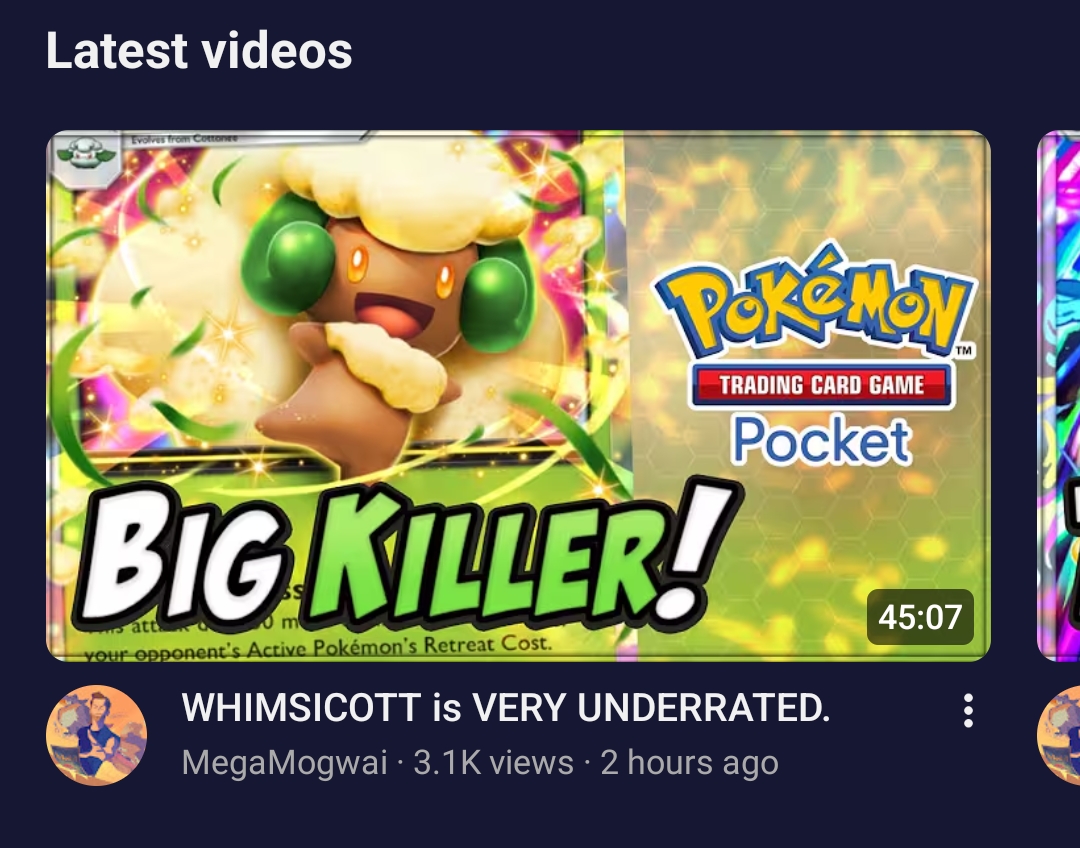Tap the Latest videos section heading
This screenshot has height=848, width=1080.
(x=199, y=51)
